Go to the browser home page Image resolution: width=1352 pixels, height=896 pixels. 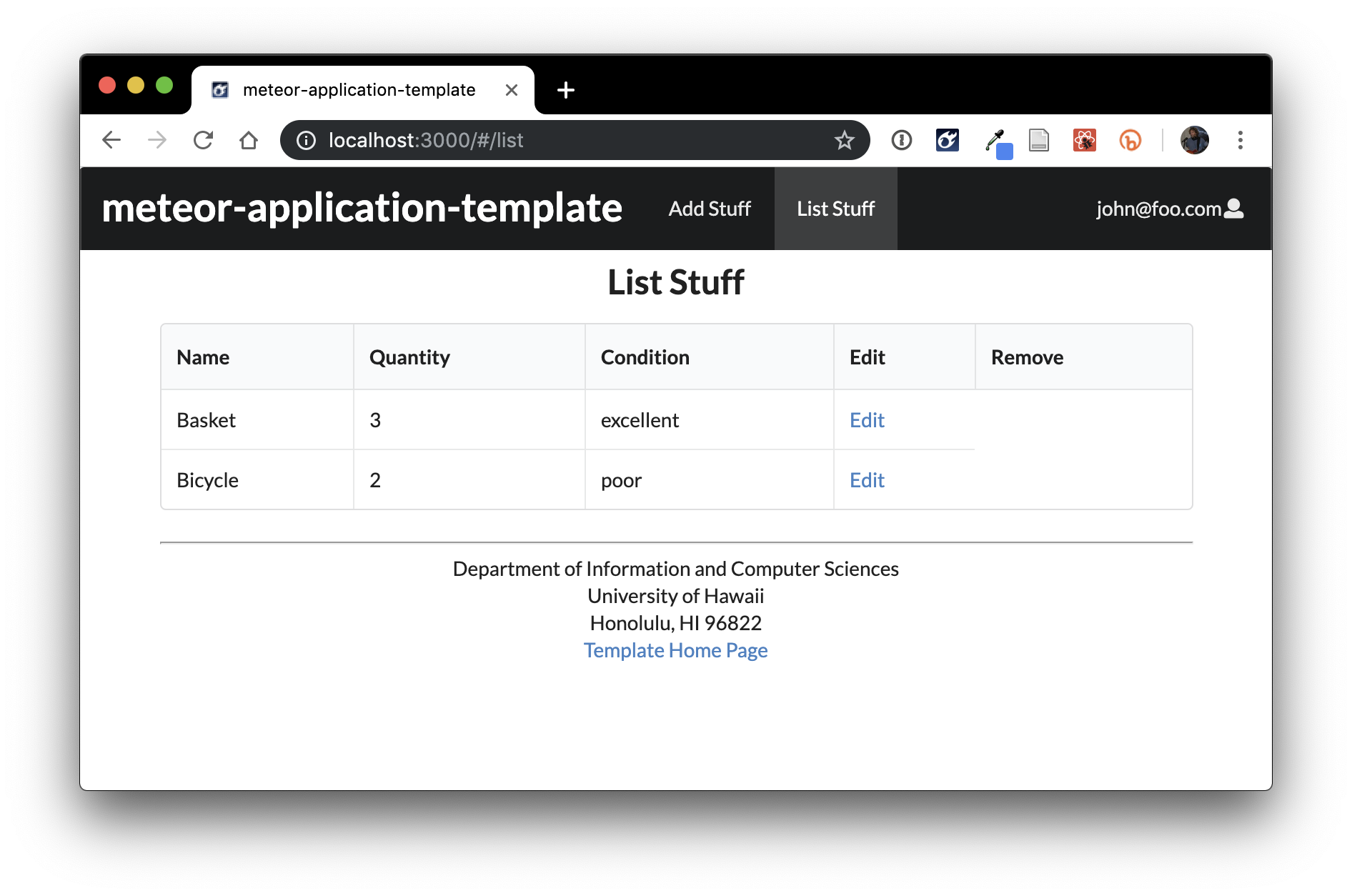point(249,140)
